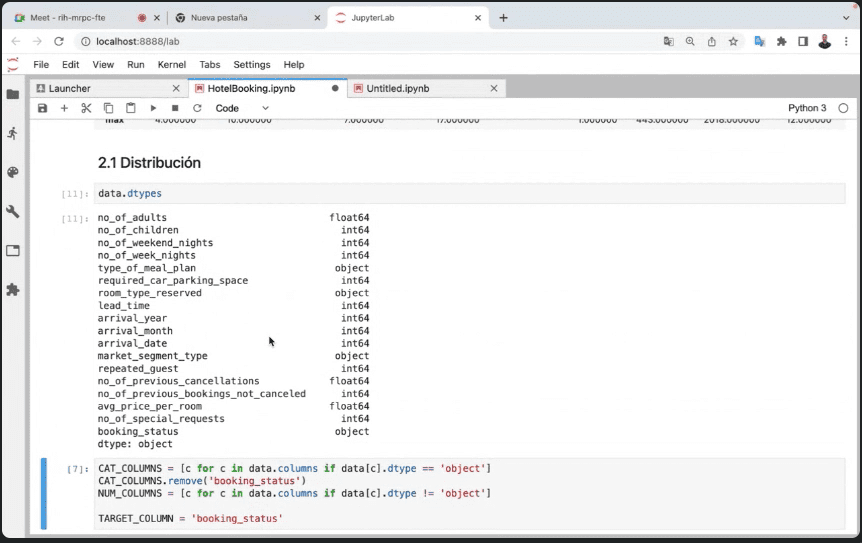Screen dimensions: 862x543
Task: Toggle the browser side panel icon
Action: click(x=803, y=41)
